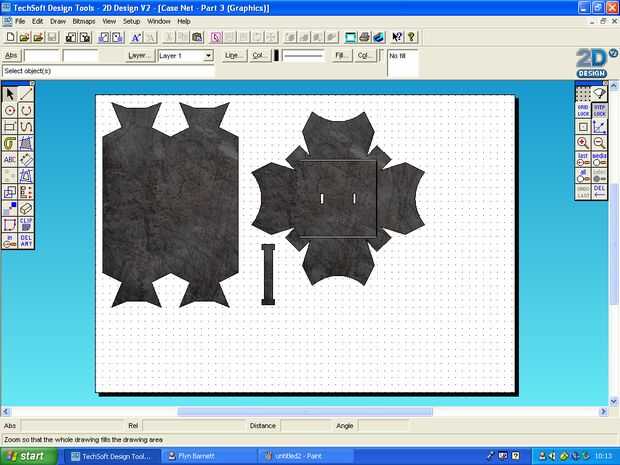Viewport: 620px width, 465px height.
Task: Open the Help menu
Action: tap(183, 21)
